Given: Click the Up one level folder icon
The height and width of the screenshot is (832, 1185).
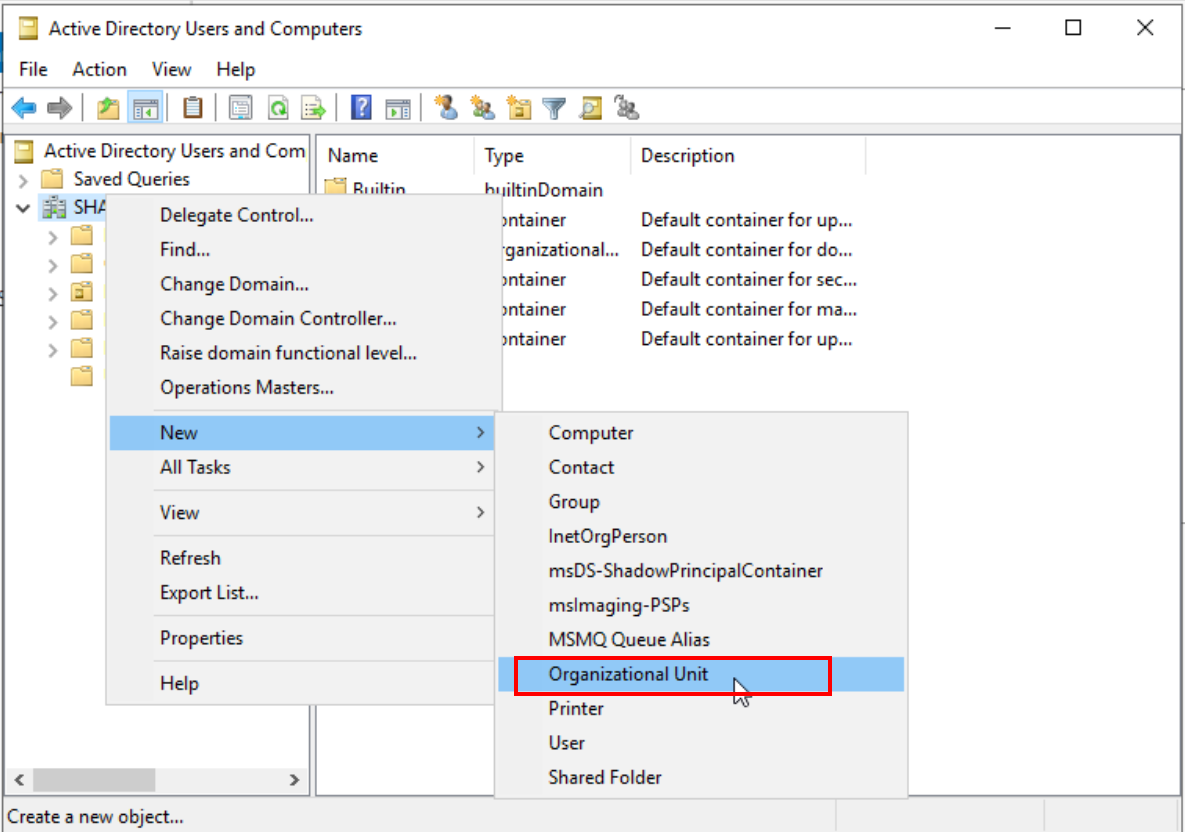Looking at the screenshot, I should [x=108, y=108].
